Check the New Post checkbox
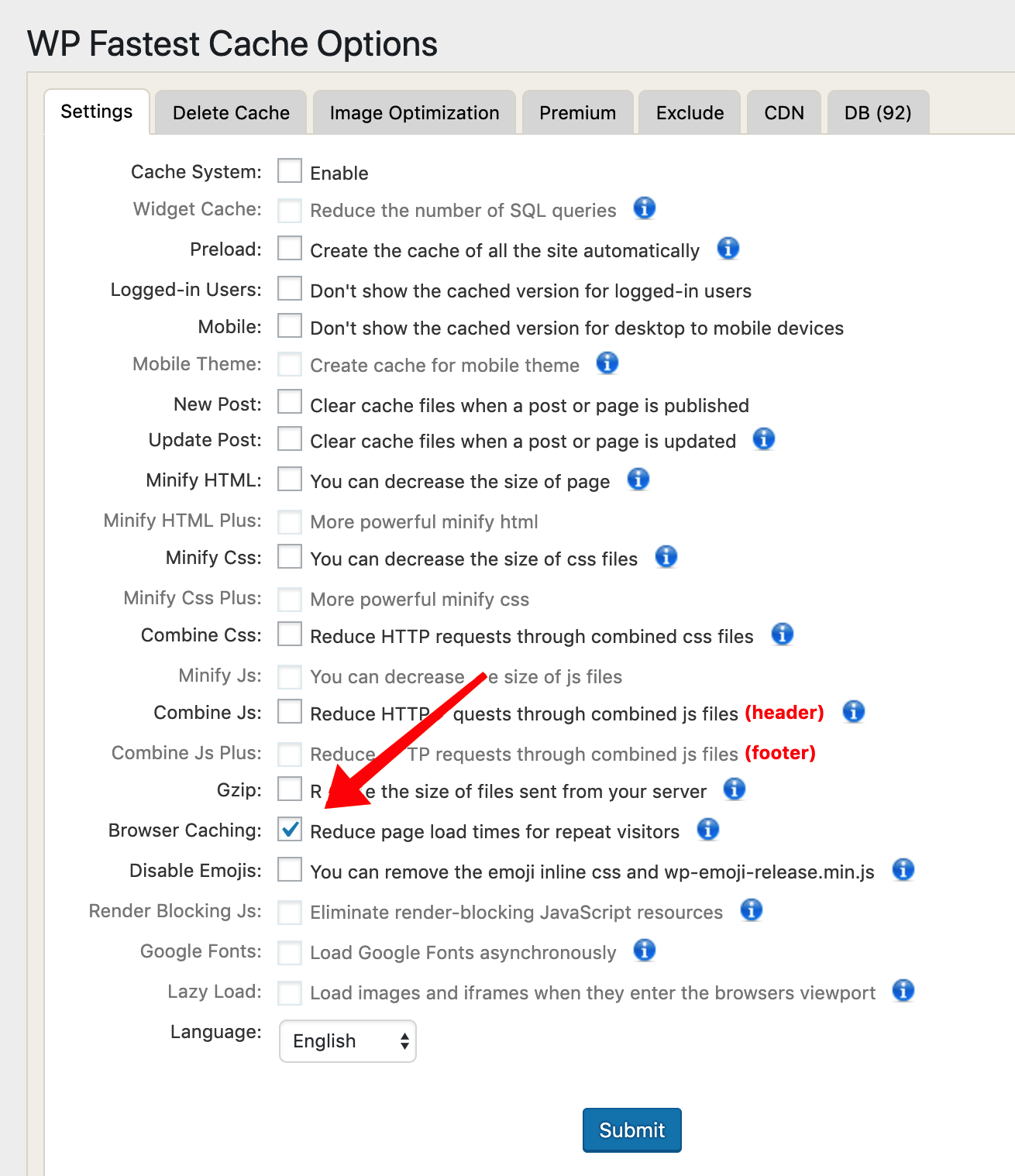1015x1176 pixels. pos(290,401)
